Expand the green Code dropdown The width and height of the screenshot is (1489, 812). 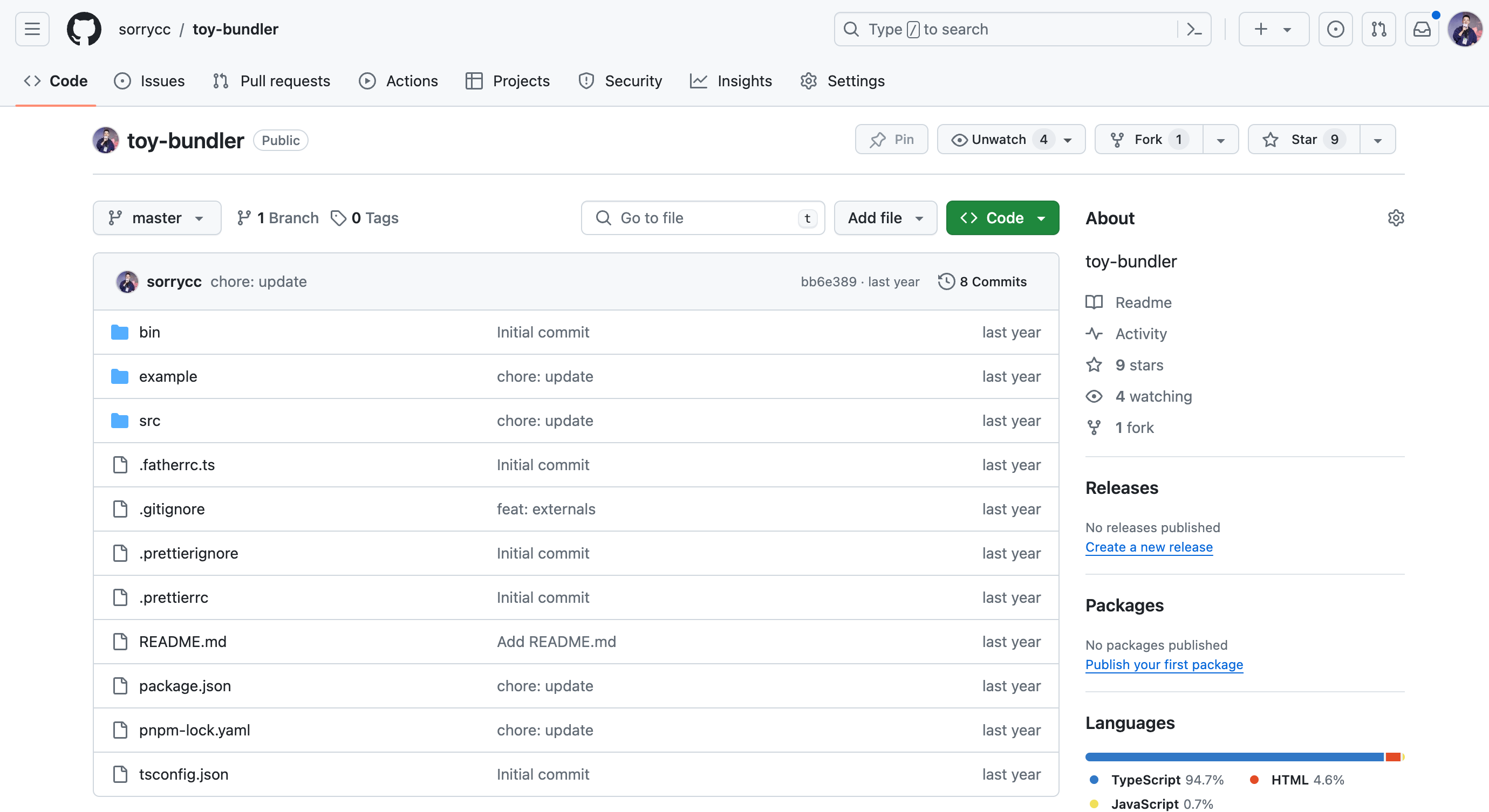click(1002, 218)
